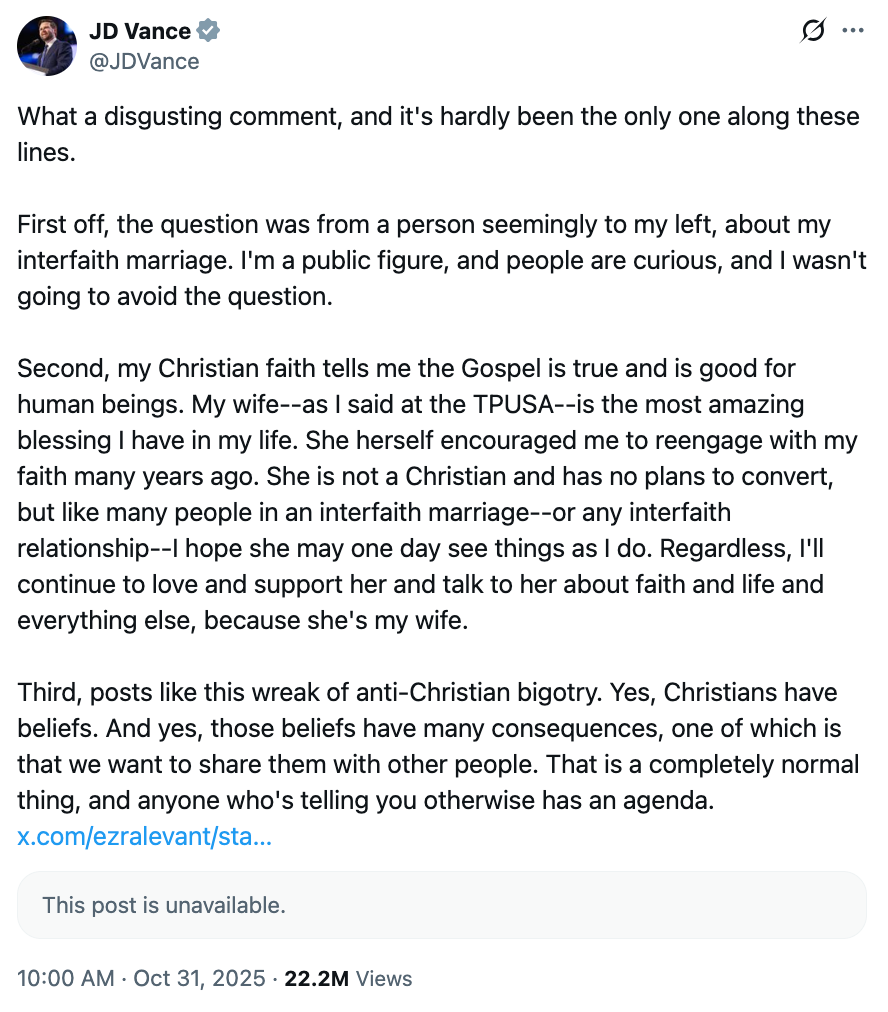888x1012 pixels.
Task: Open the three-dot More options menu
Action: [x=853, y=30]
